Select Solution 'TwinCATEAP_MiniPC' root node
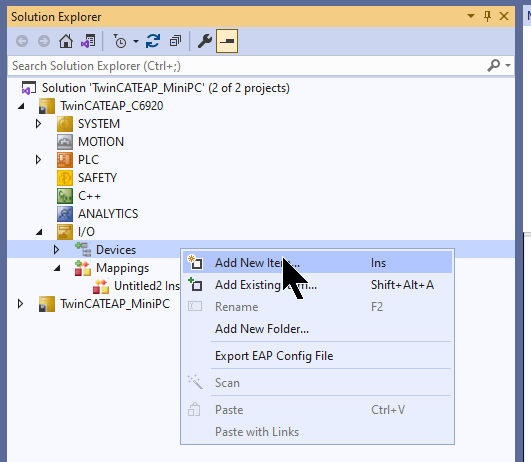 click(x=166, y=88)
